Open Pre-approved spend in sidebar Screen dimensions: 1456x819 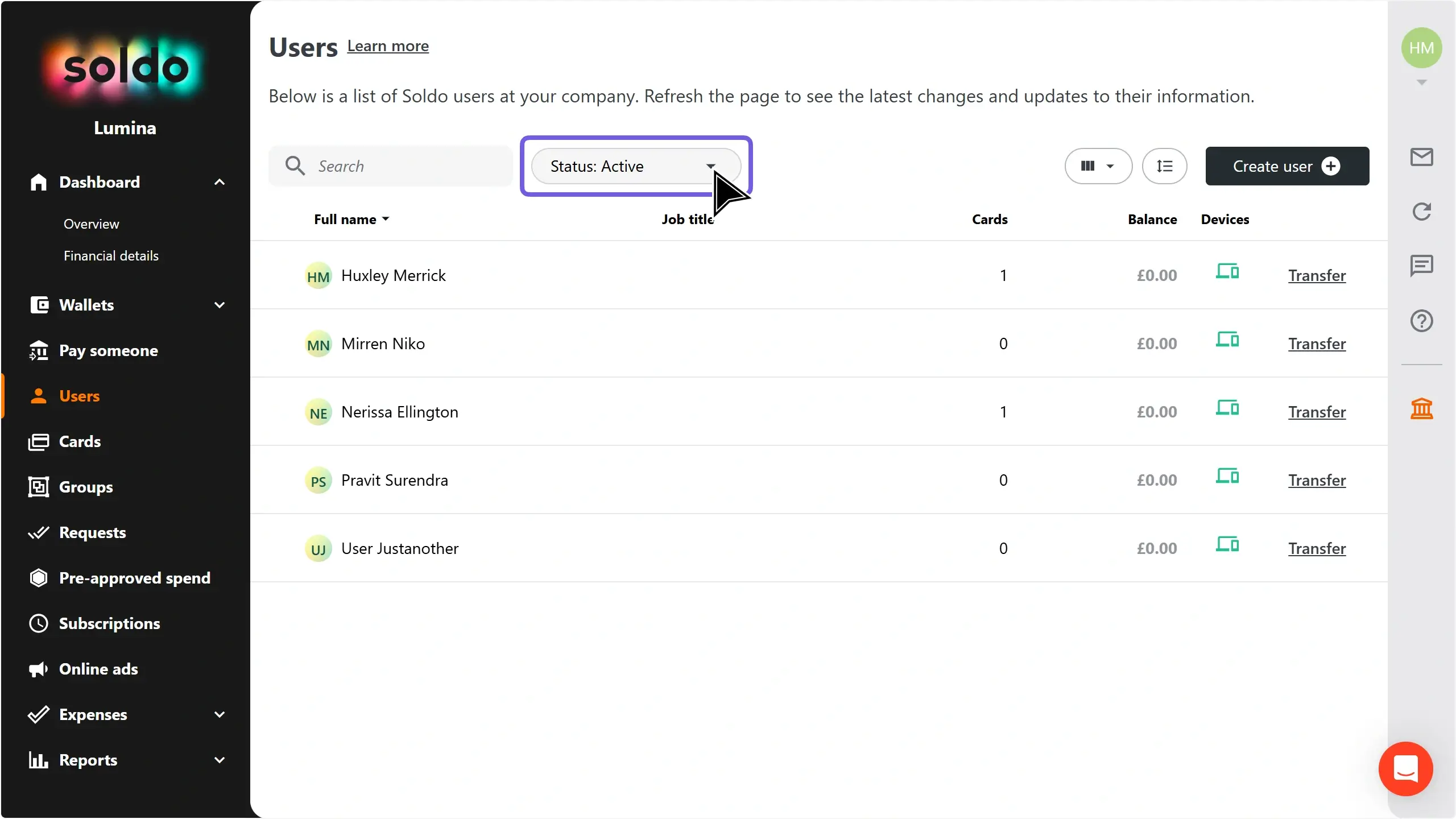[x=135, y=578]
